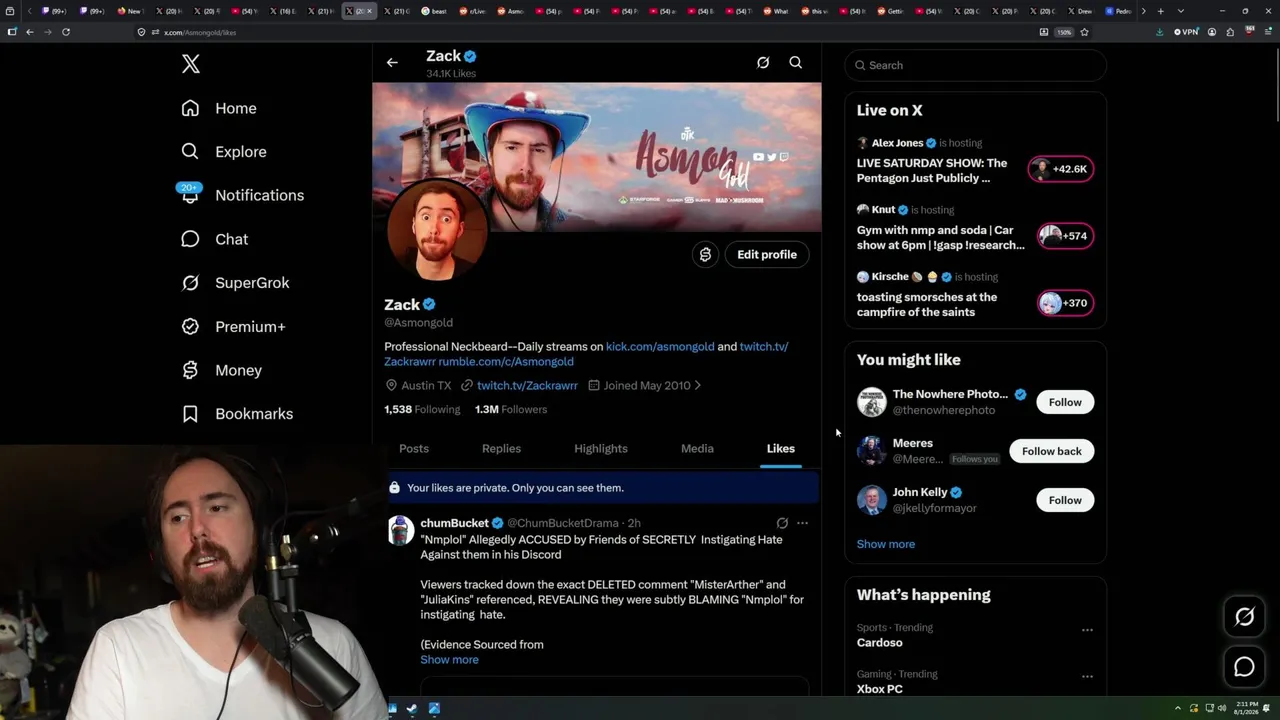Viewport: 1280px width, 720px height.
Task: Switch to the Posts tab
Action: [x=414, y=449]
